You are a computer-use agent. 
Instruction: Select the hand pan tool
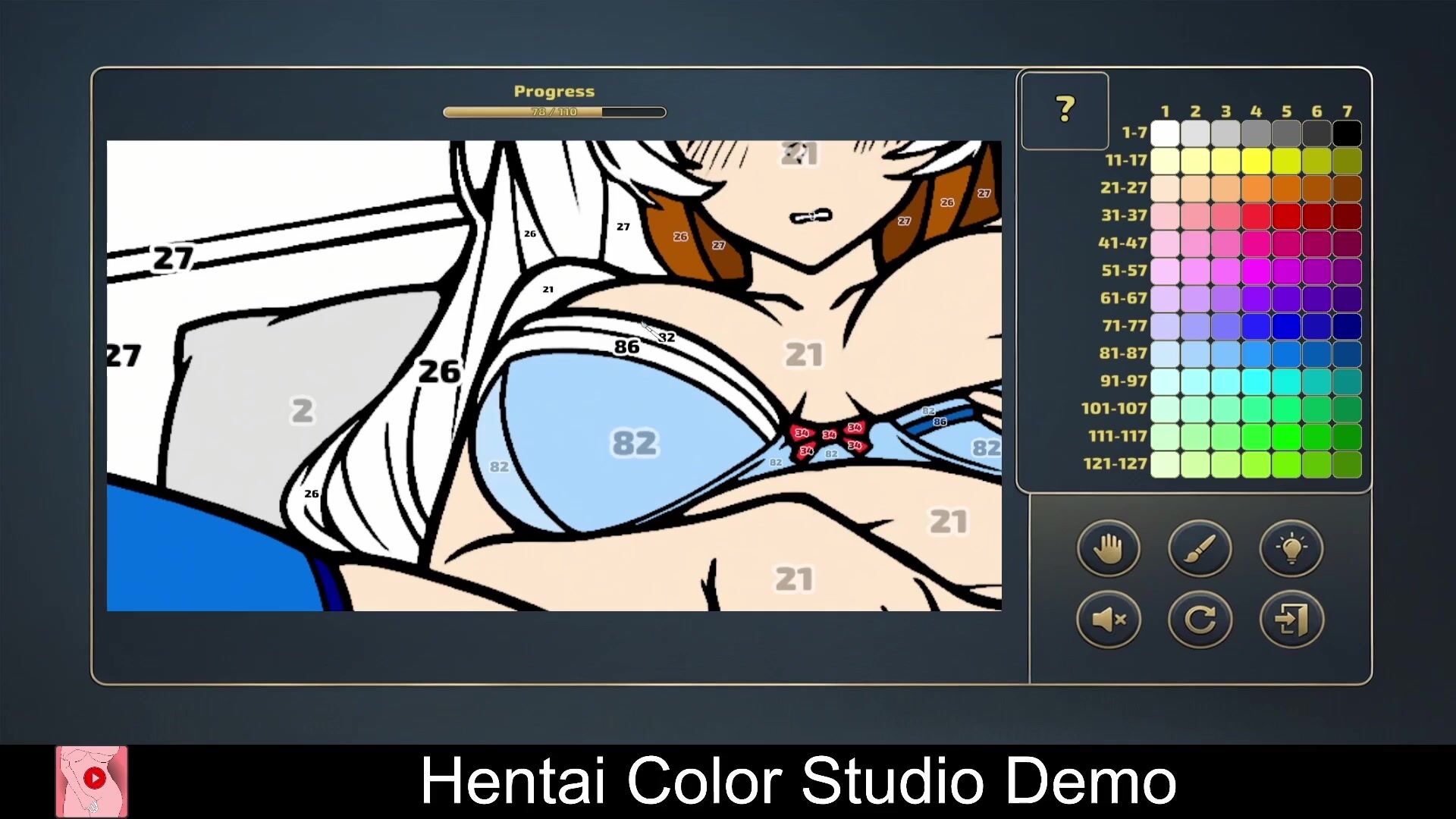pyautogui.click(x=1108, y=548)
